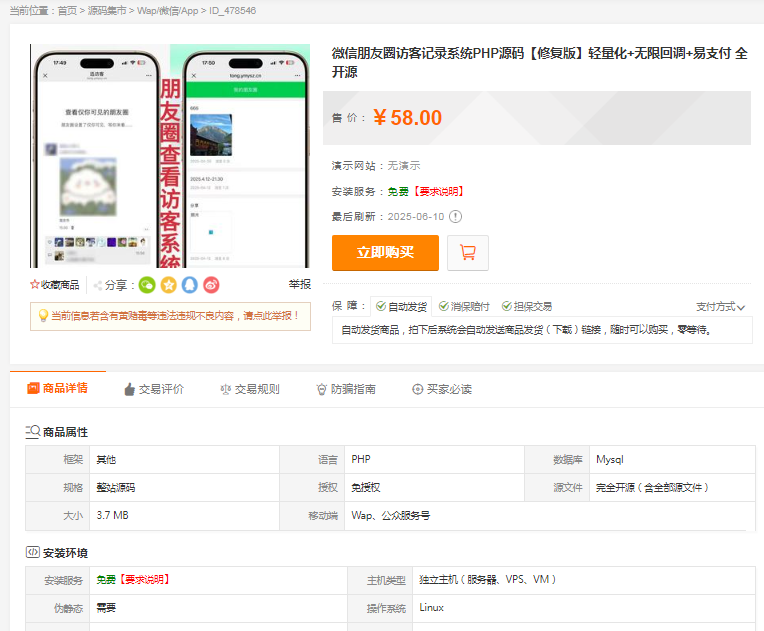Open 要求说明 link in 安装环境 table

coord(145,579)
